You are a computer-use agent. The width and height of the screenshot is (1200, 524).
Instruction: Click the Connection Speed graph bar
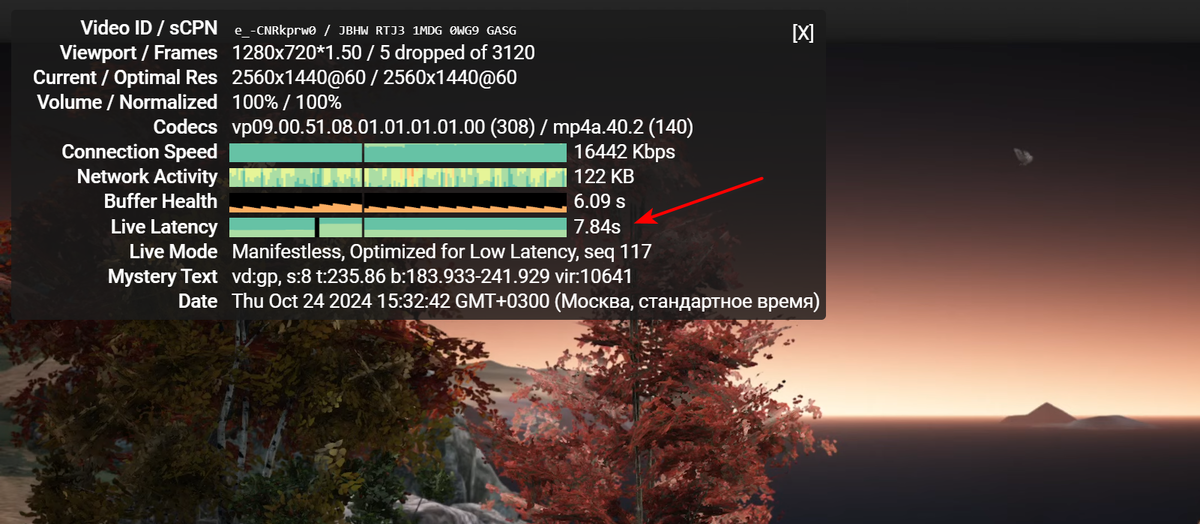[398, 152]
